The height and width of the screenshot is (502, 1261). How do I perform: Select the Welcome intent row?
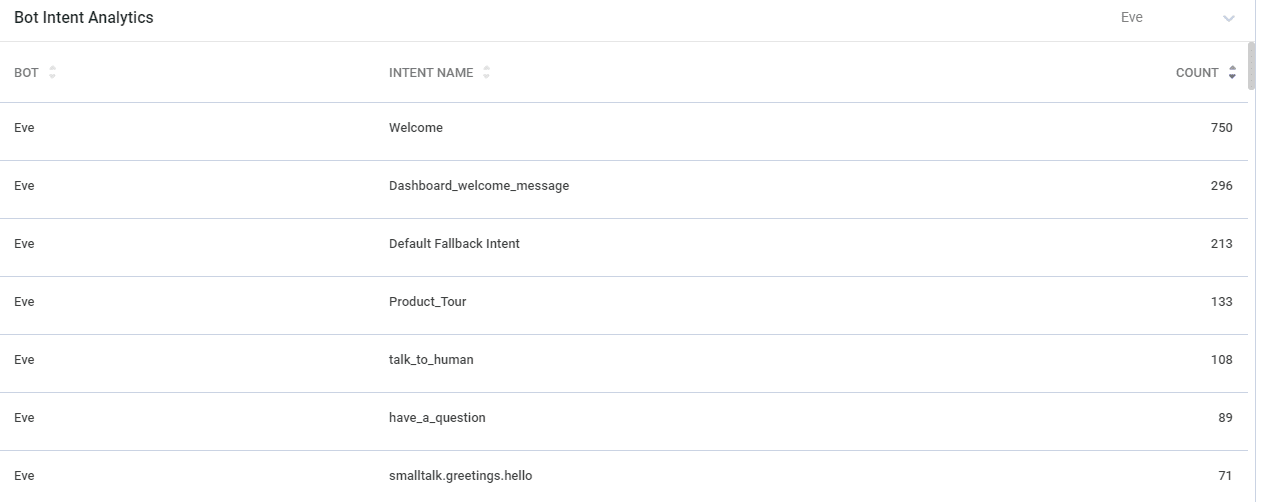pos(416,128)
